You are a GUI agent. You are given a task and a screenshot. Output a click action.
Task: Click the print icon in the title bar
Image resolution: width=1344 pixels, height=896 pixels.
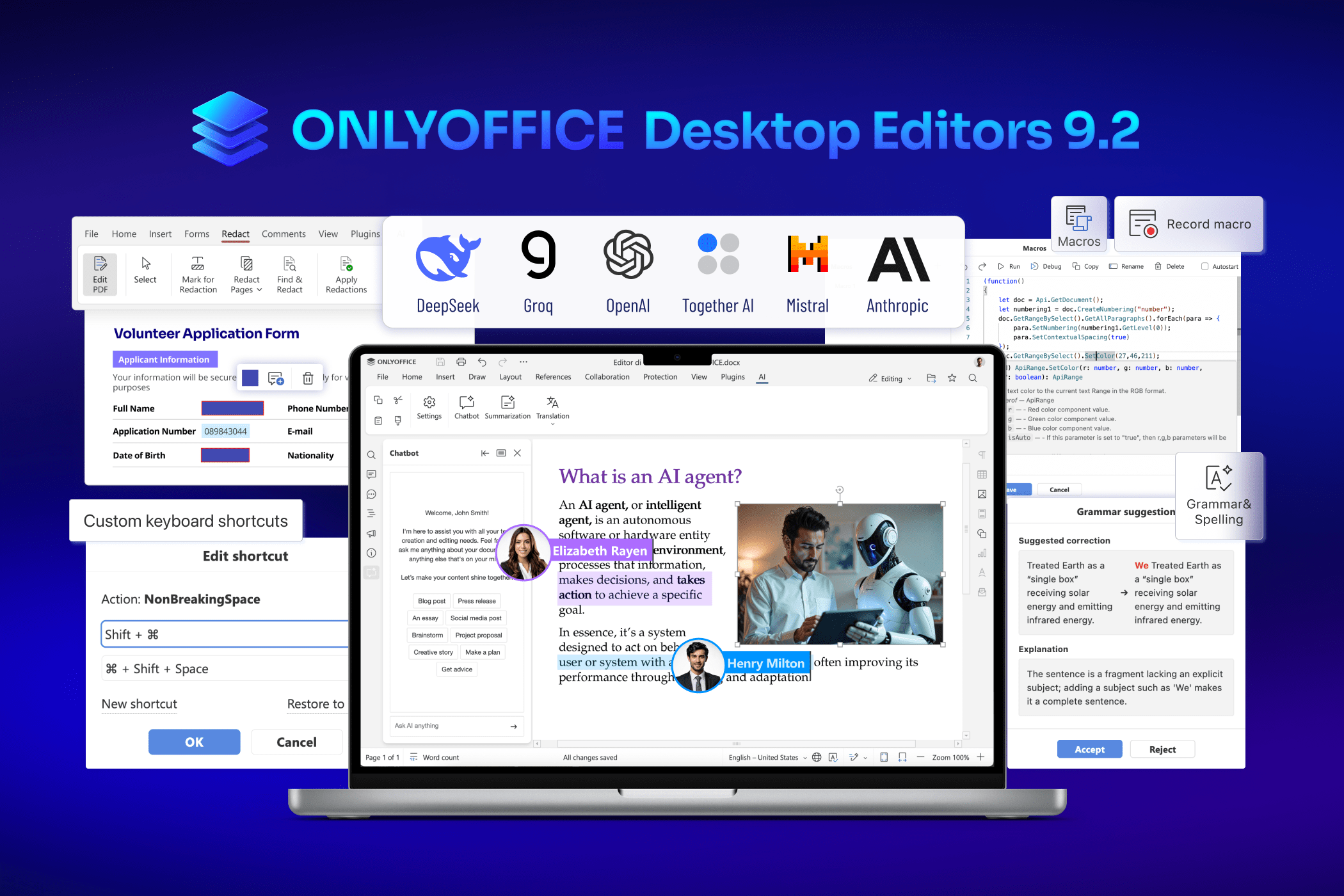(x=461, y=362)
